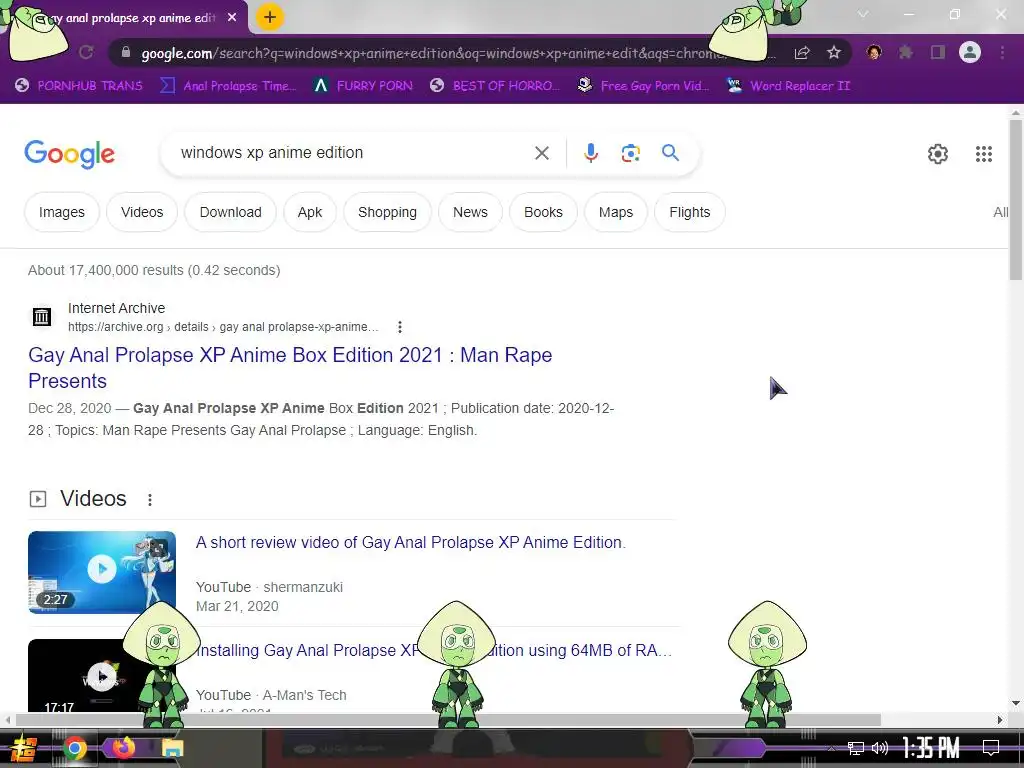Click the horizontal scrollbar thumb
The width and height of the screenshot is (1024, 768).
point(447,720)
